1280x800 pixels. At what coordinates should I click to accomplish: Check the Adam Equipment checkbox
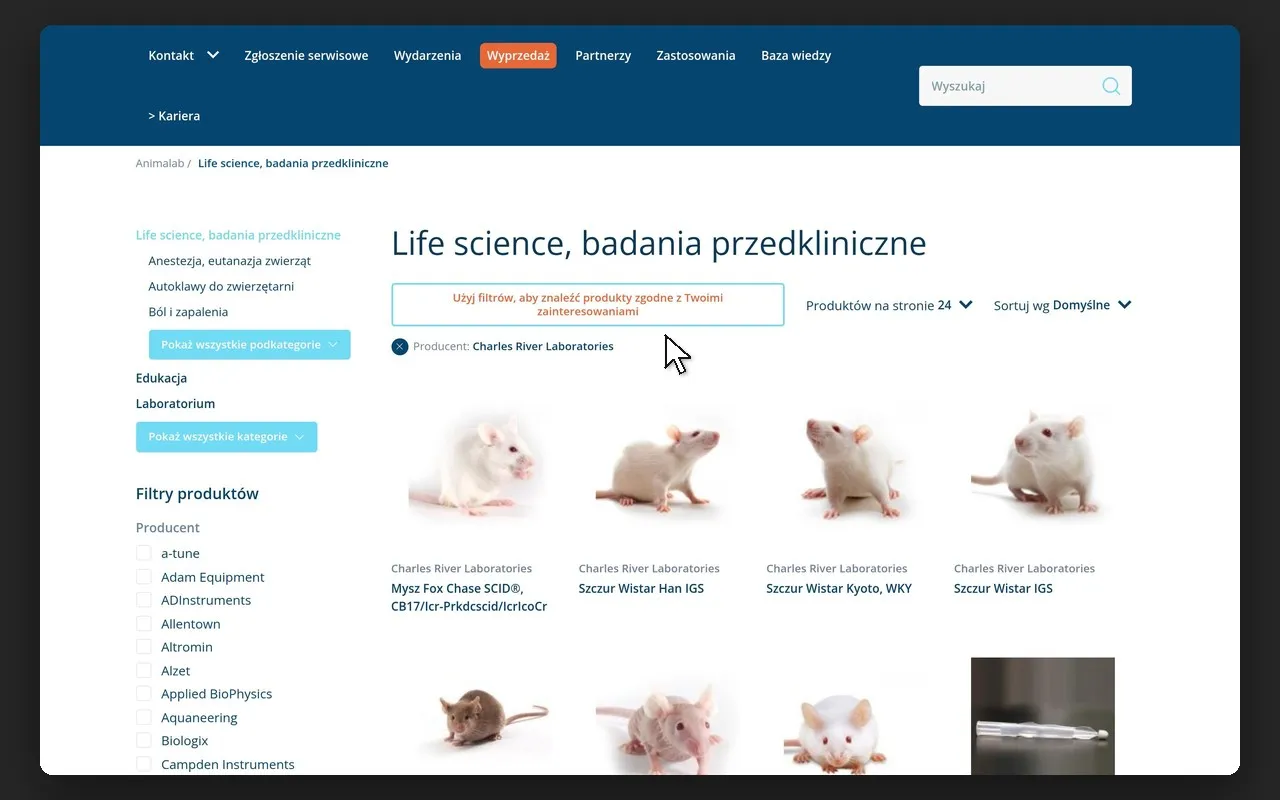144,577
